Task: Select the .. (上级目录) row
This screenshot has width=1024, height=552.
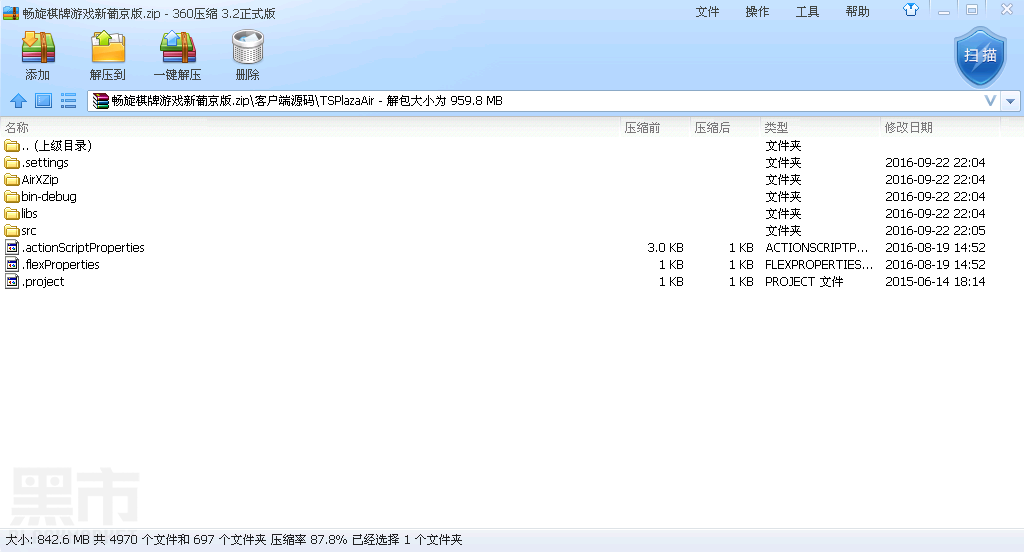Action: [512, 146]
